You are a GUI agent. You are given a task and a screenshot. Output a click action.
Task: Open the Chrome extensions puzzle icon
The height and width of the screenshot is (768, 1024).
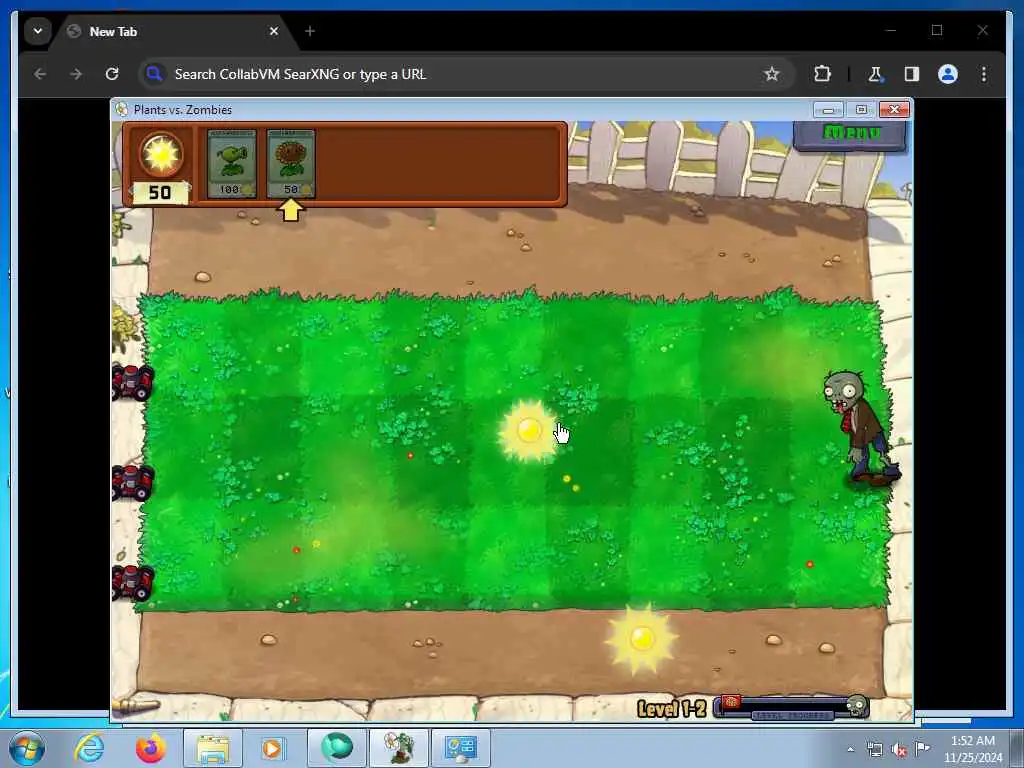click(822, 74)
